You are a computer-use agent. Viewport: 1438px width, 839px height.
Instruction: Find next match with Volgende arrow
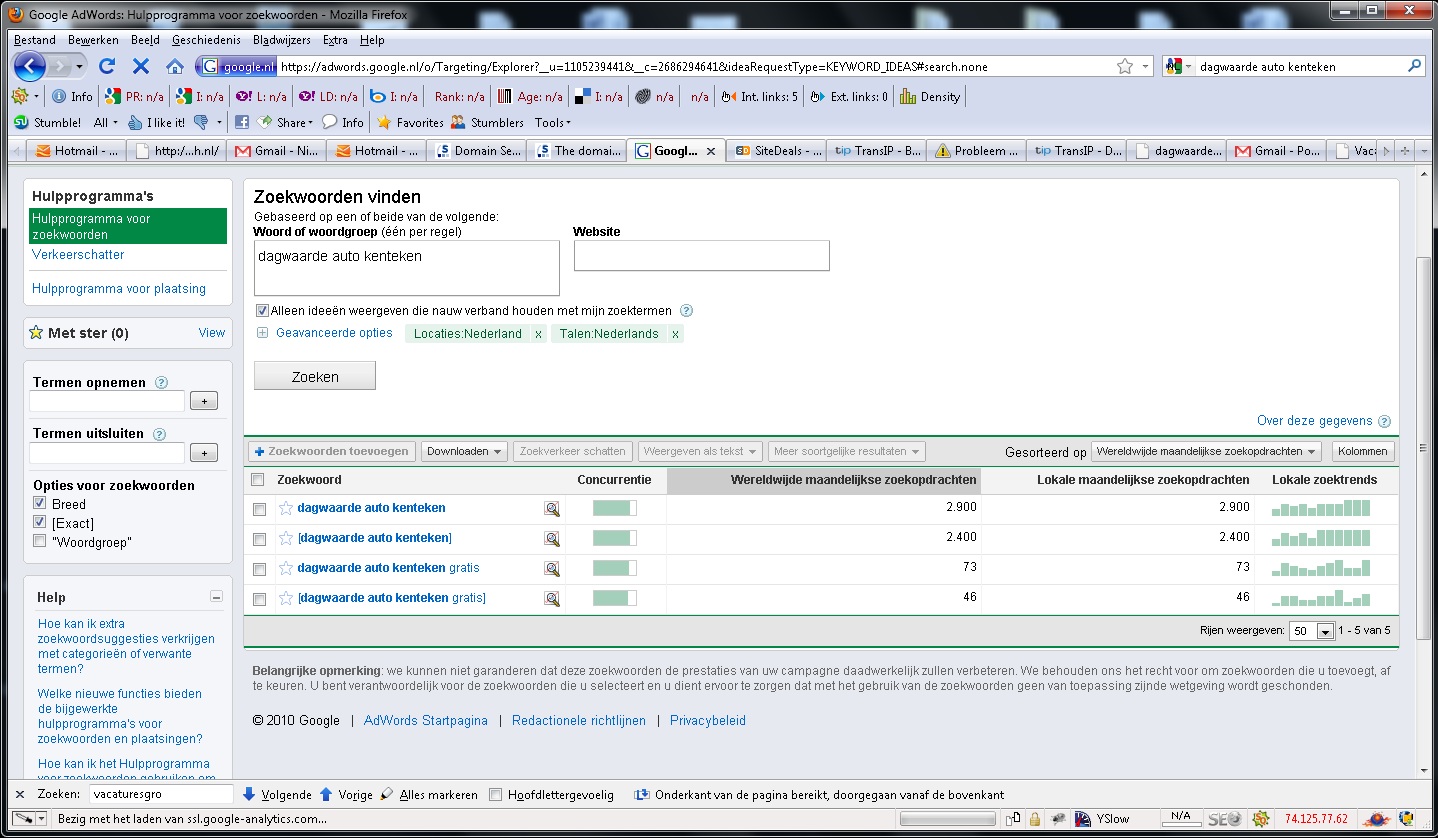click(277, 795)
